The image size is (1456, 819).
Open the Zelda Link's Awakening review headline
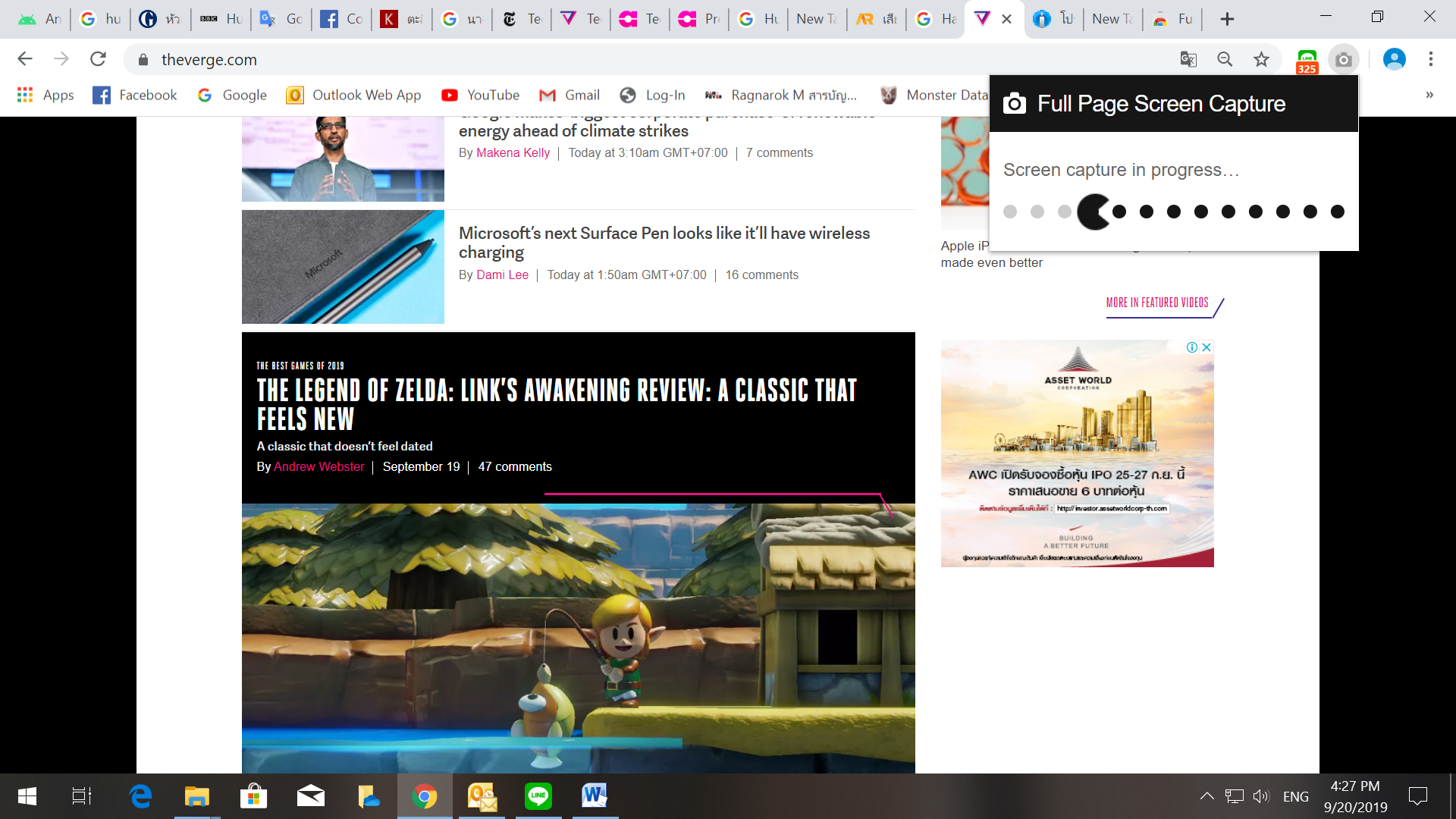(557, 404)
